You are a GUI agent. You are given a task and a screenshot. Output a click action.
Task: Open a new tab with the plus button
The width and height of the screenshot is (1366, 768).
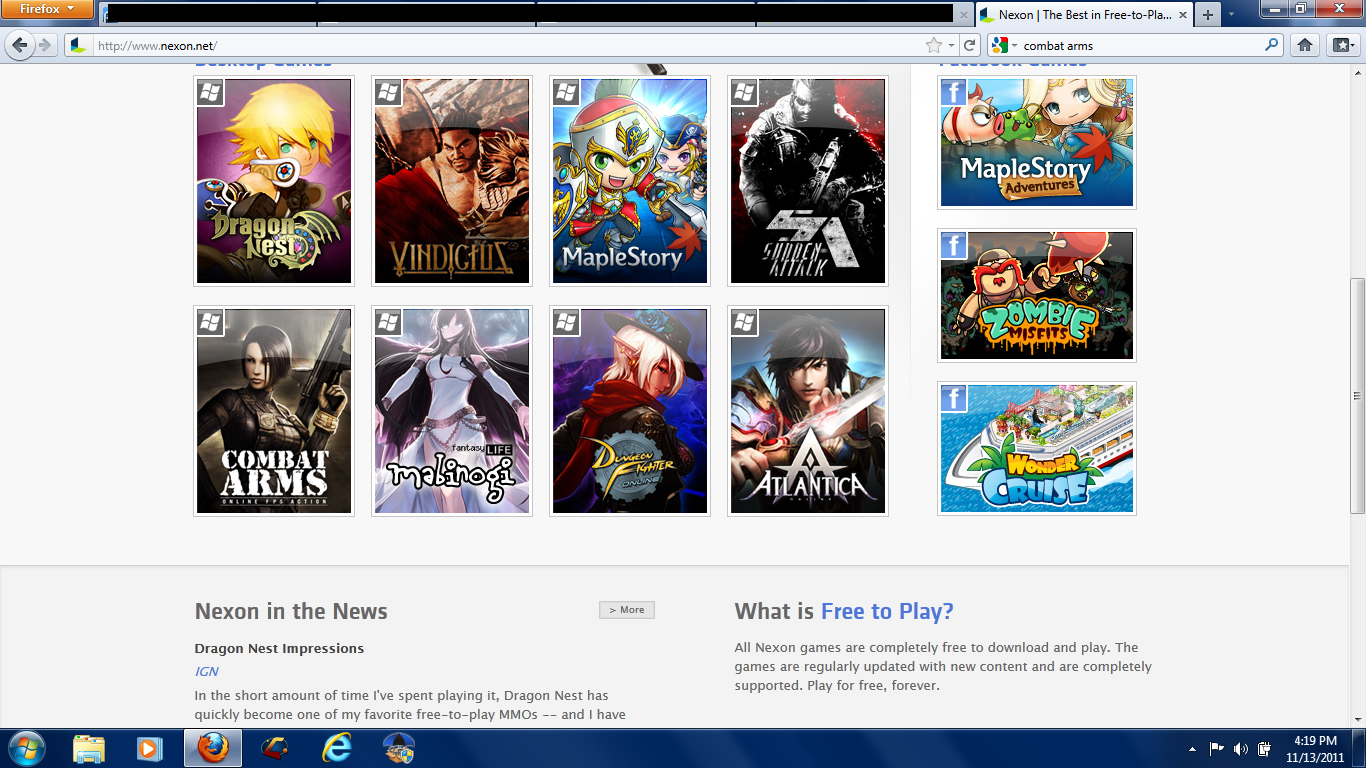(1208, 15)
